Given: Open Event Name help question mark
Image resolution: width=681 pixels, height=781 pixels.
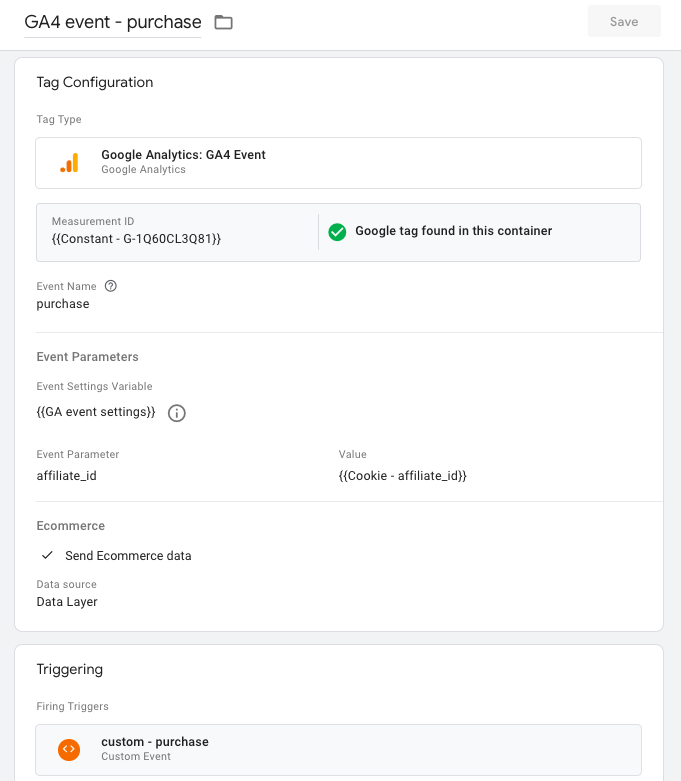Looking at the screenshot, I should 111,286.
